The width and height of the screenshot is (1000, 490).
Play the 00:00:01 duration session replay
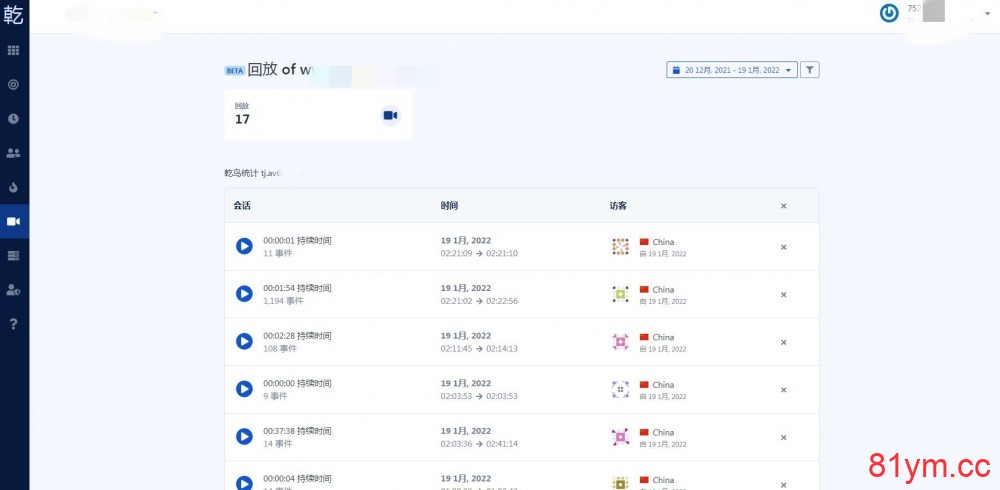coord(244,246)
